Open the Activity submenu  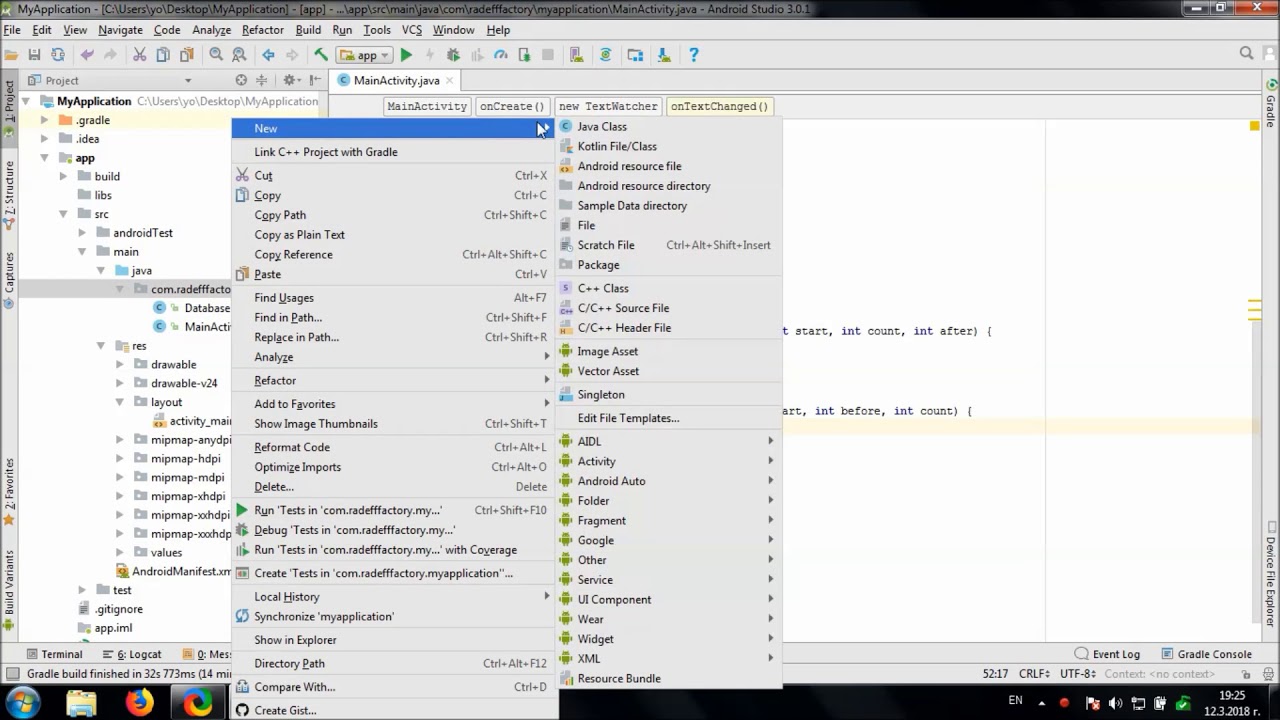668,461
